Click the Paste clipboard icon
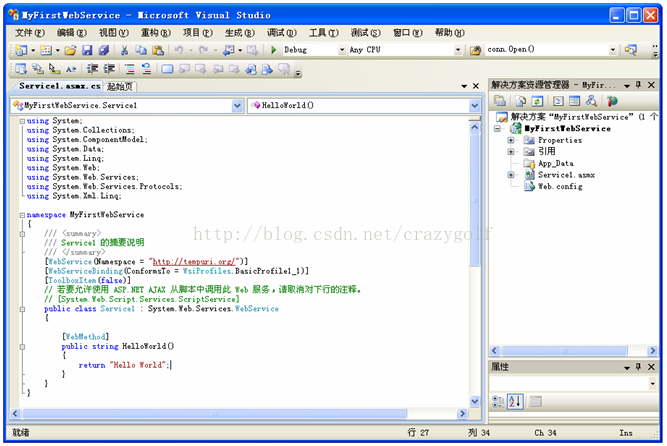667x446 pixels. tap(158, 50)
